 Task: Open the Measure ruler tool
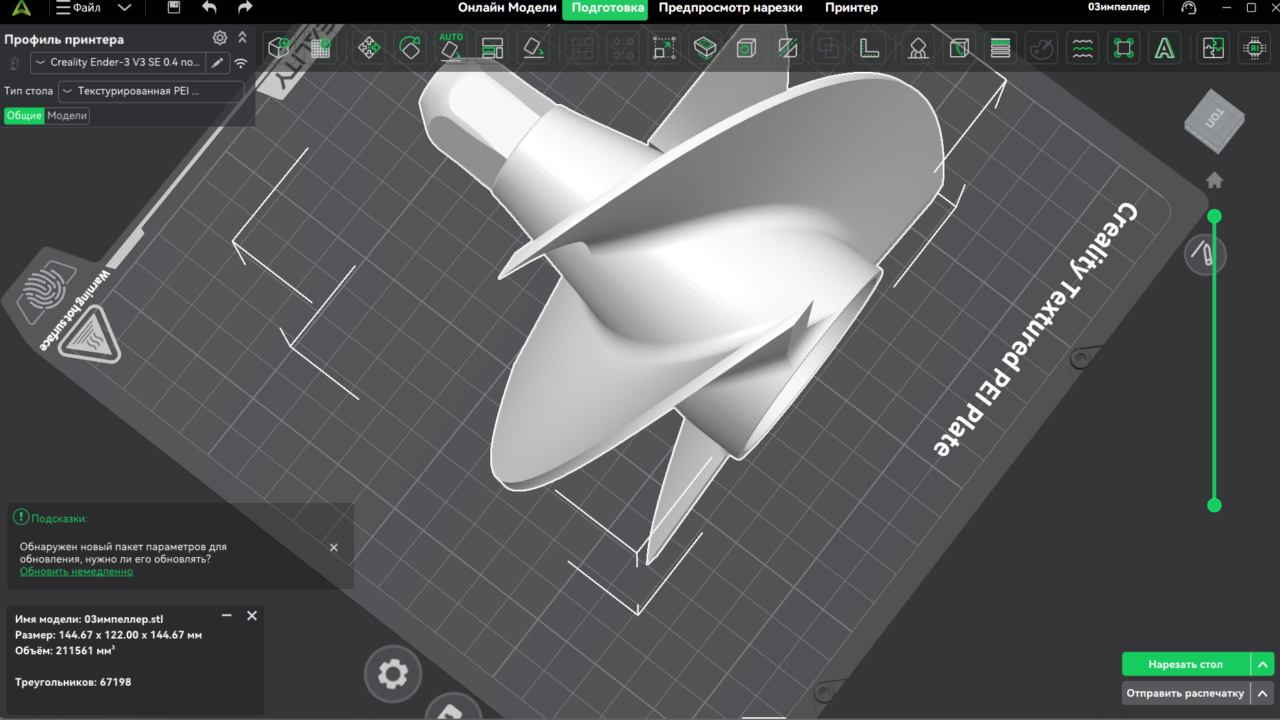coord(869,48)
